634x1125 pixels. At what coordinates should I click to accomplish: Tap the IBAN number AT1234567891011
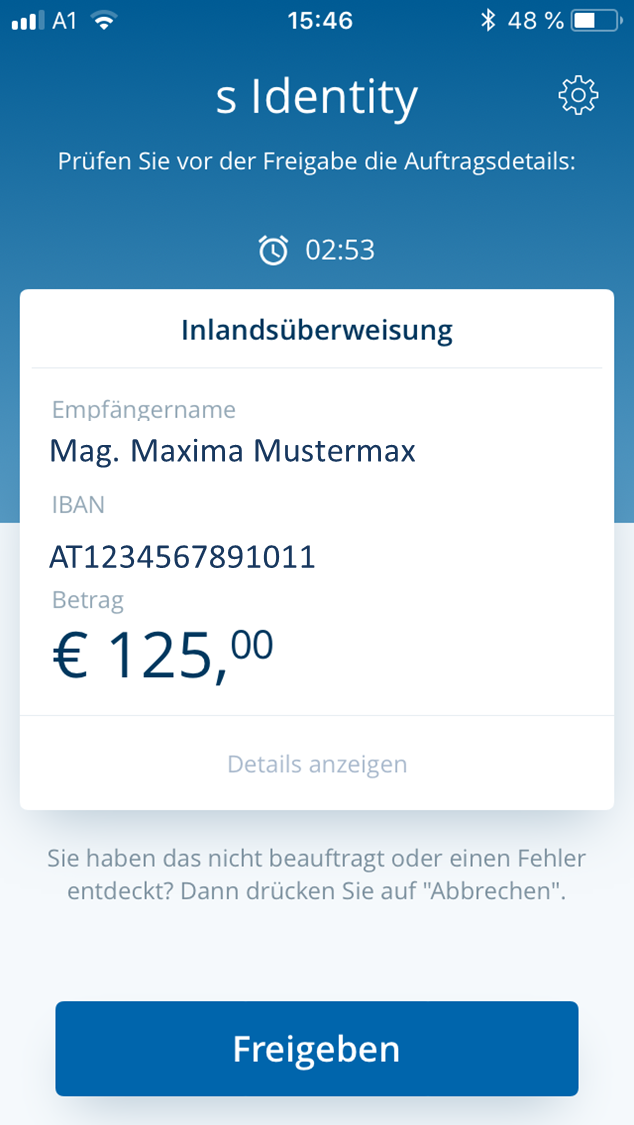182,557
